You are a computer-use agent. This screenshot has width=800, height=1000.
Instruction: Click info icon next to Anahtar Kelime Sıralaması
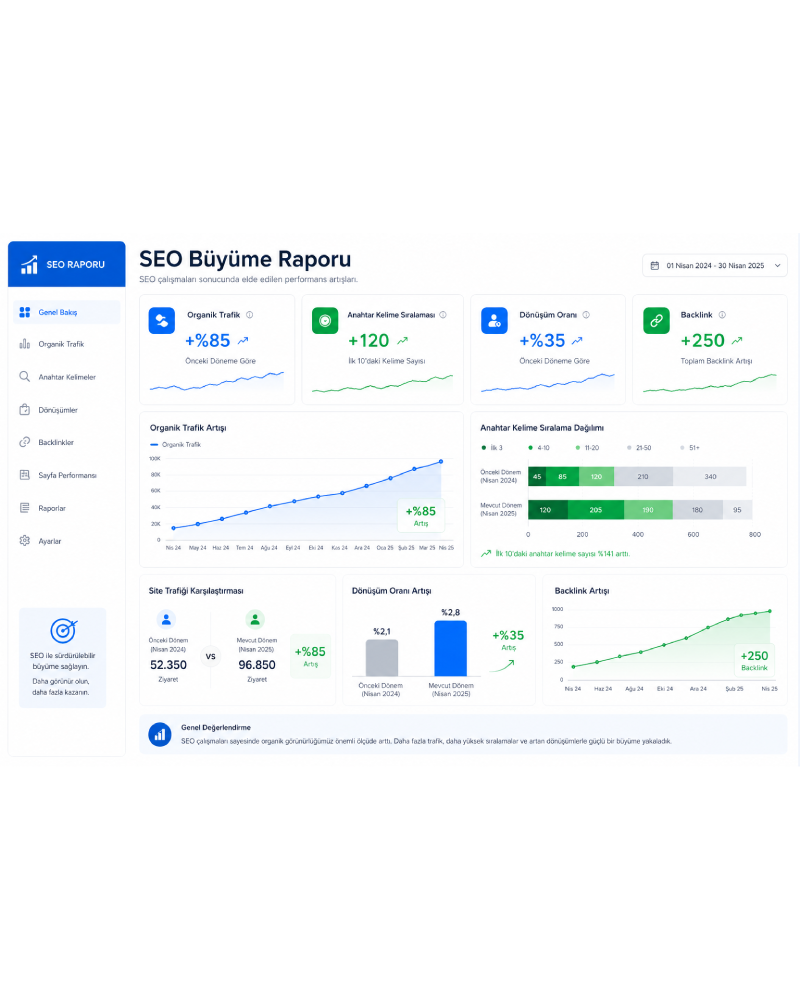click(443, 315)
